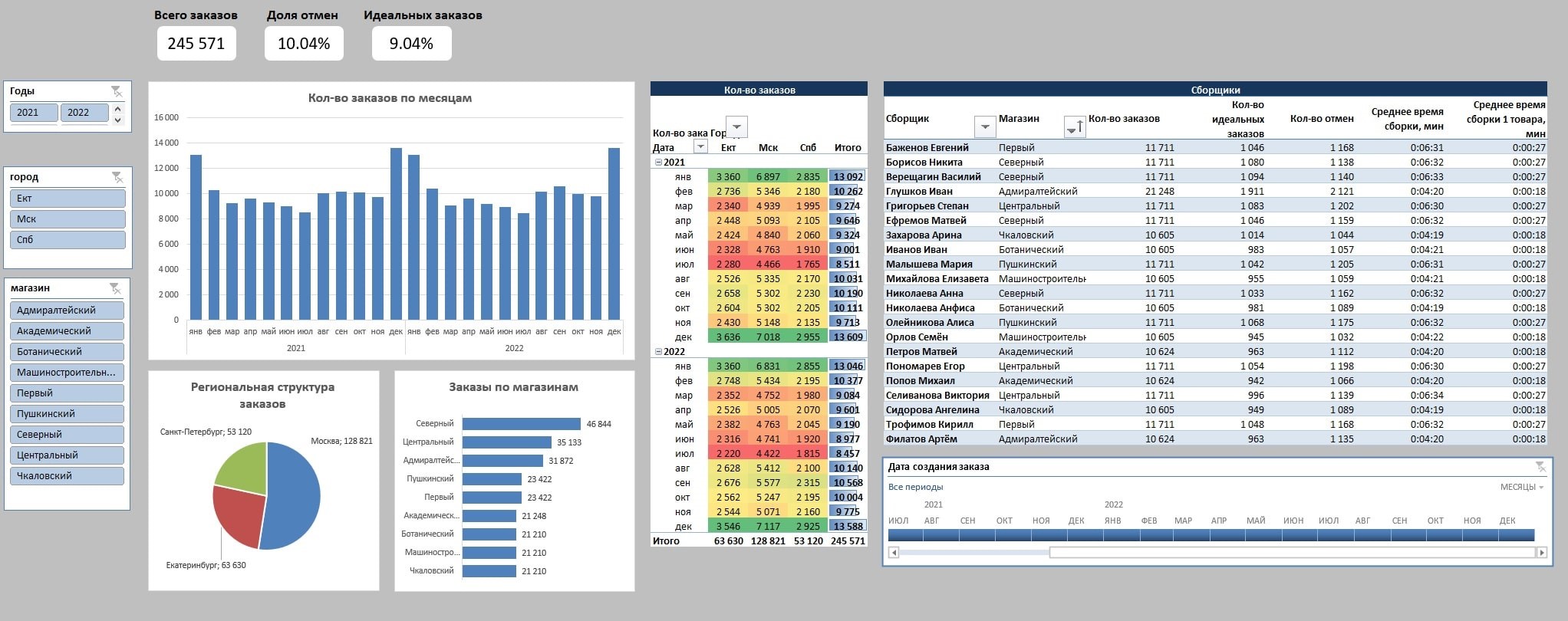Clear the город slicer filter
Image resolution: width=1568 pixels, height=621 pixels.
coord(117,177)
